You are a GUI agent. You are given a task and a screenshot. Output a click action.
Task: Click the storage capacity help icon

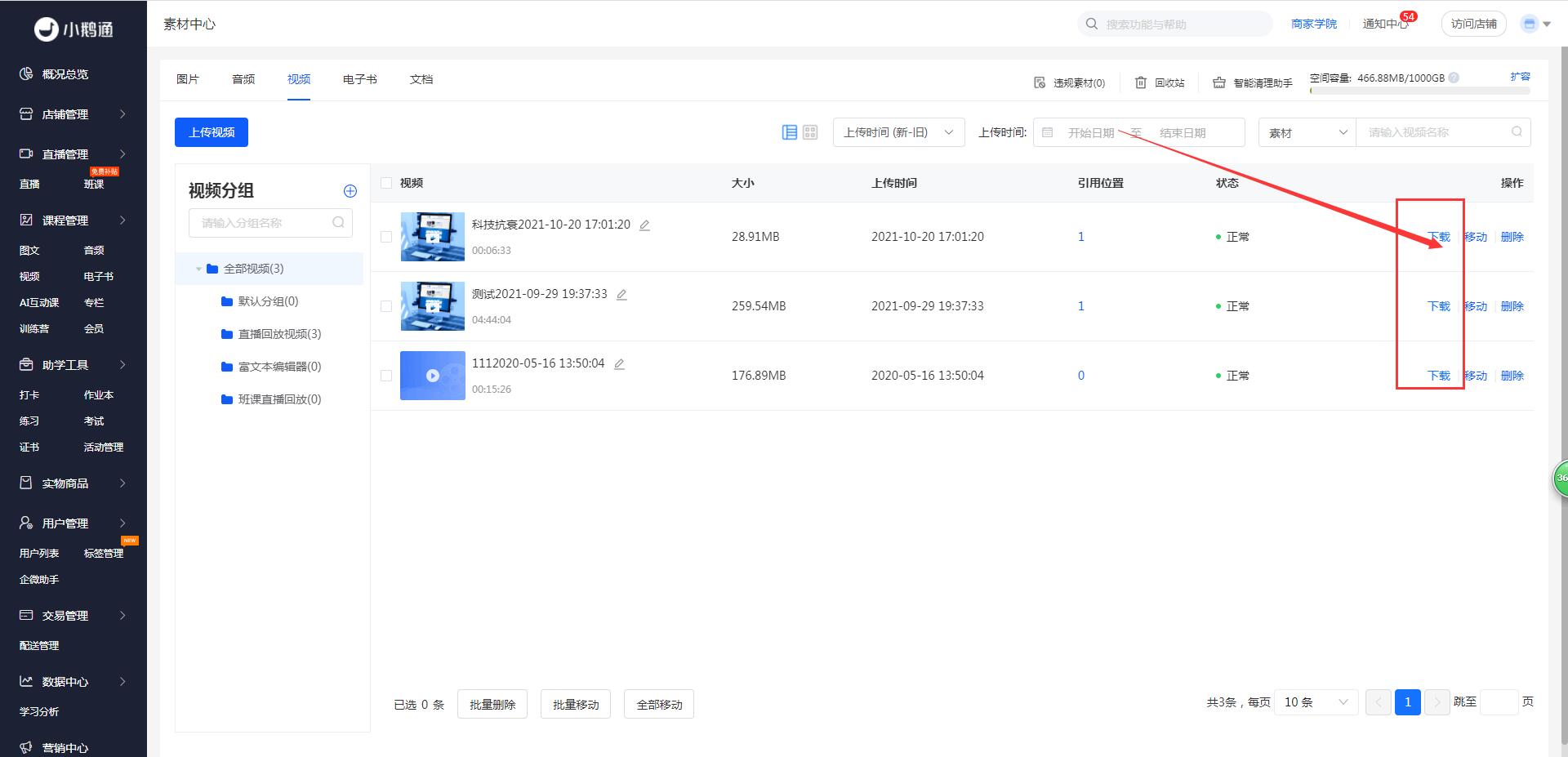point(1454,78)
